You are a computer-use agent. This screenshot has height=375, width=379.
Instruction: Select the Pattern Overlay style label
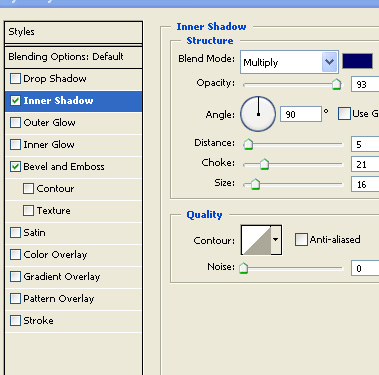point(59,299)
